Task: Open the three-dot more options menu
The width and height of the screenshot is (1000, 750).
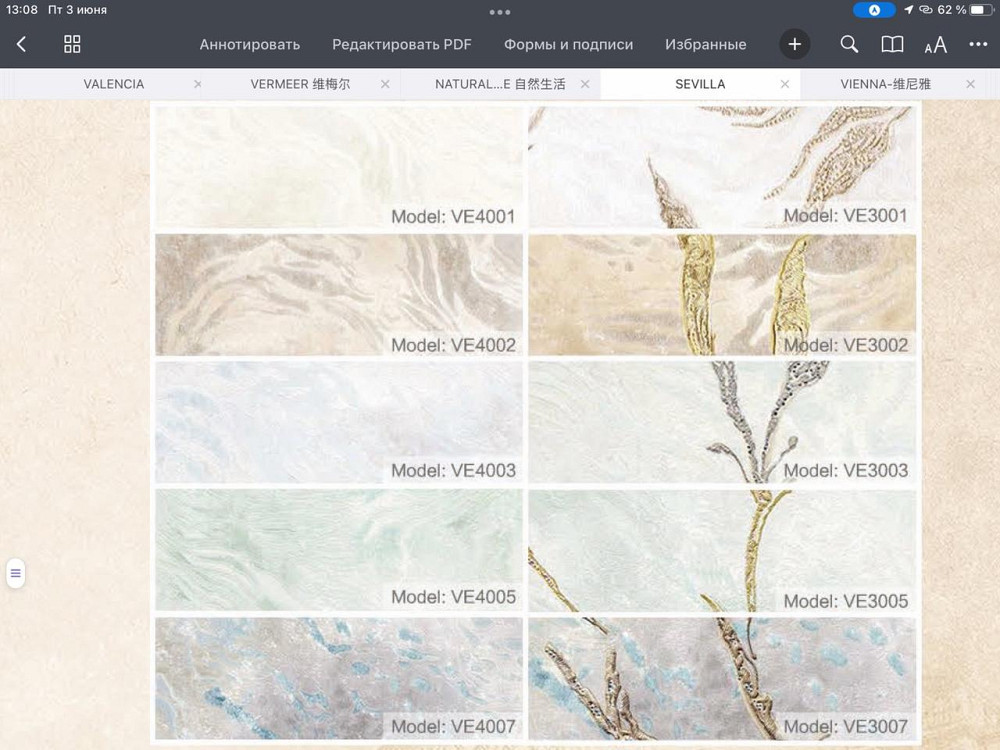Action: (x=978, y=44)
